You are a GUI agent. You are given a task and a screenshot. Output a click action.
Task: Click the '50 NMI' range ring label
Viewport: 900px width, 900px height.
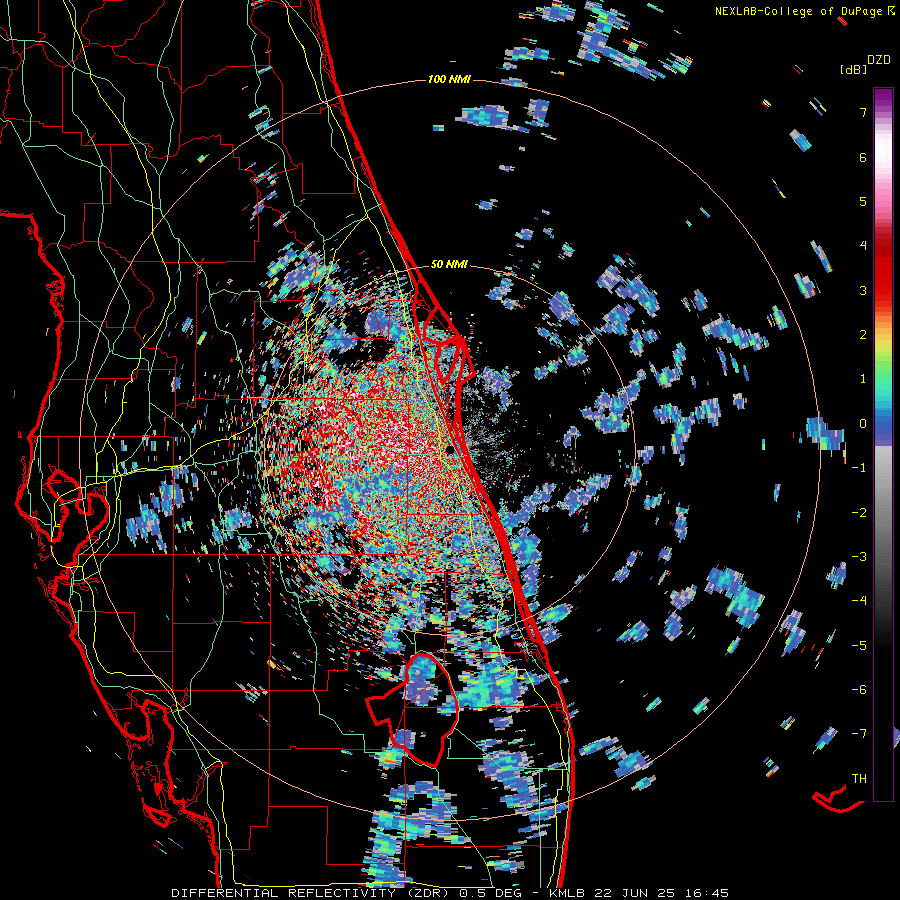coord(449,265)
